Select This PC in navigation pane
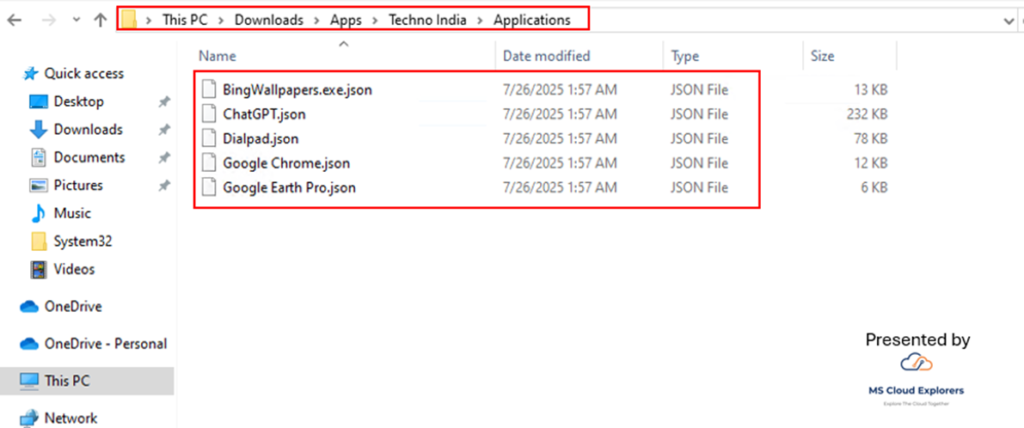This screenshot has height=428, width=1024. tap(67, 381)
